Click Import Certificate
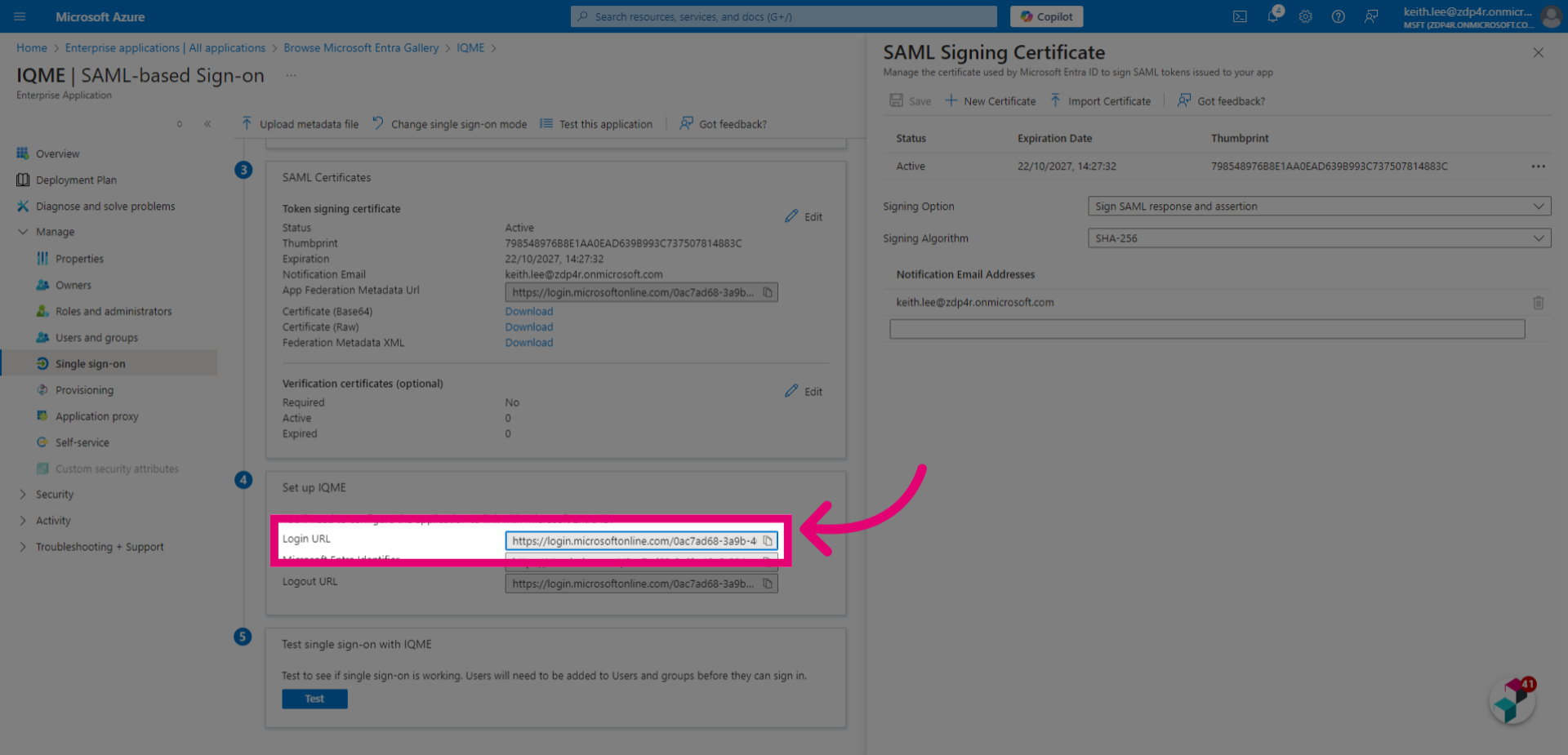Viewport: 1568px width, 755px height. (x=1100, y=100)
